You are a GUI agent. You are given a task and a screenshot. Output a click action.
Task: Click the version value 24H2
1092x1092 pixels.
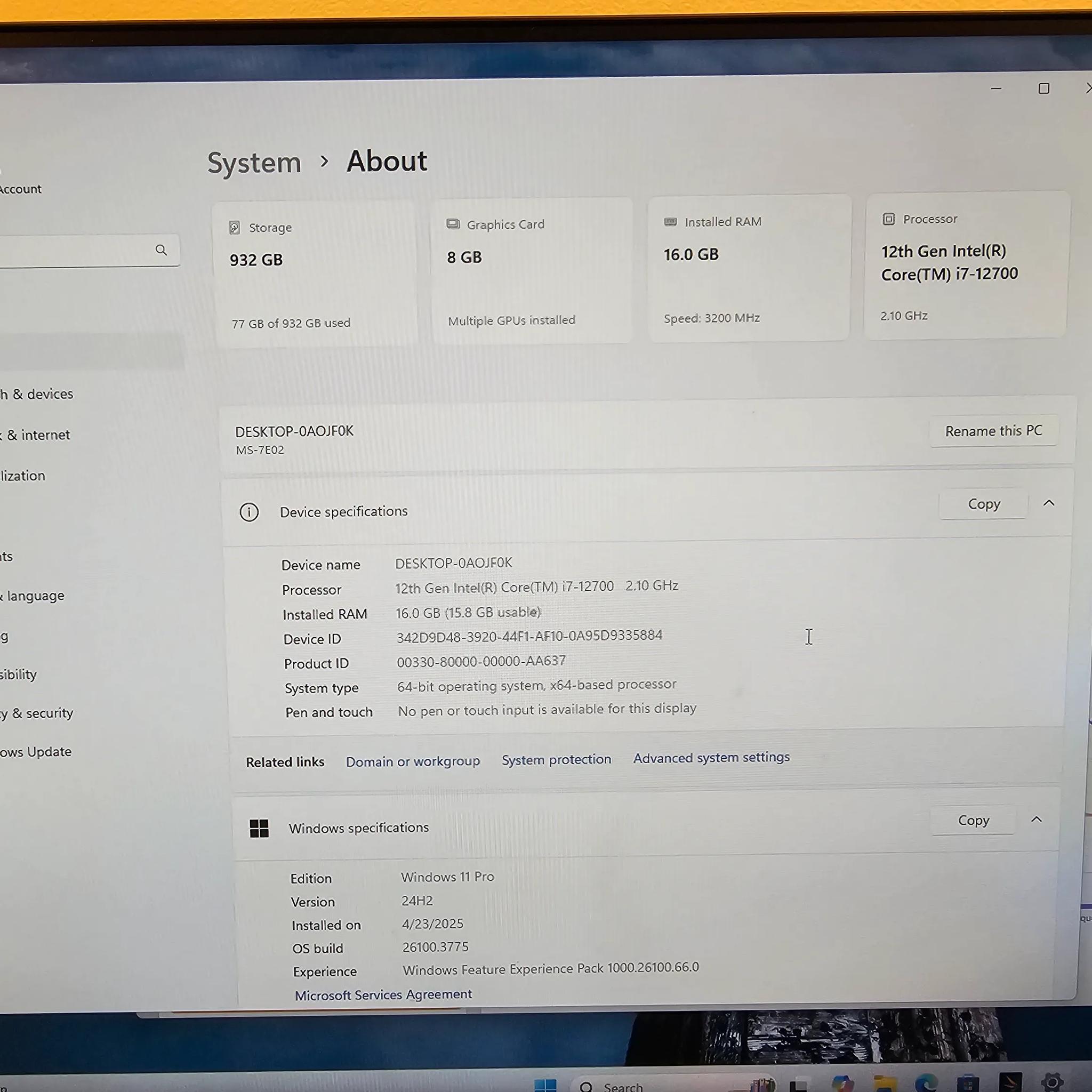pos(417,901)
